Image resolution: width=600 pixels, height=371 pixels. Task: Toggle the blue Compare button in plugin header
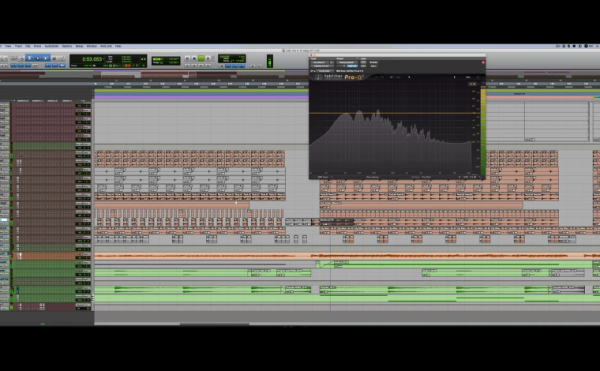click(x=352, y=66)
